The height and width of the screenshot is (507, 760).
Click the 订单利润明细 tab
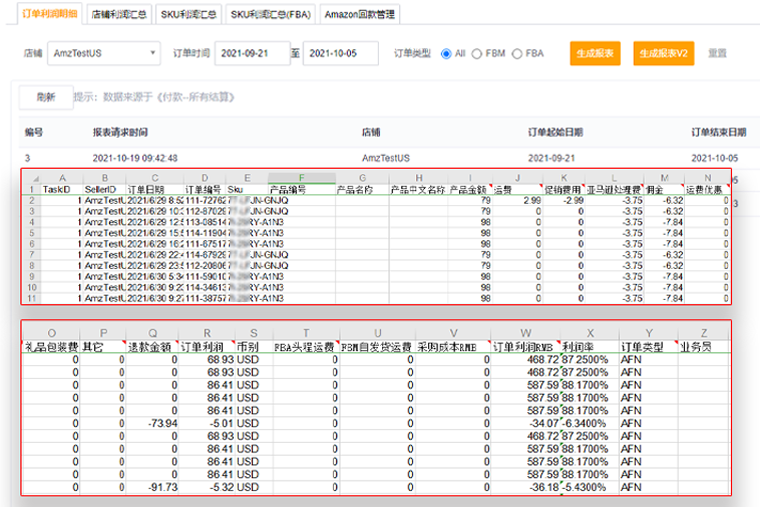[x=48, y=15]
